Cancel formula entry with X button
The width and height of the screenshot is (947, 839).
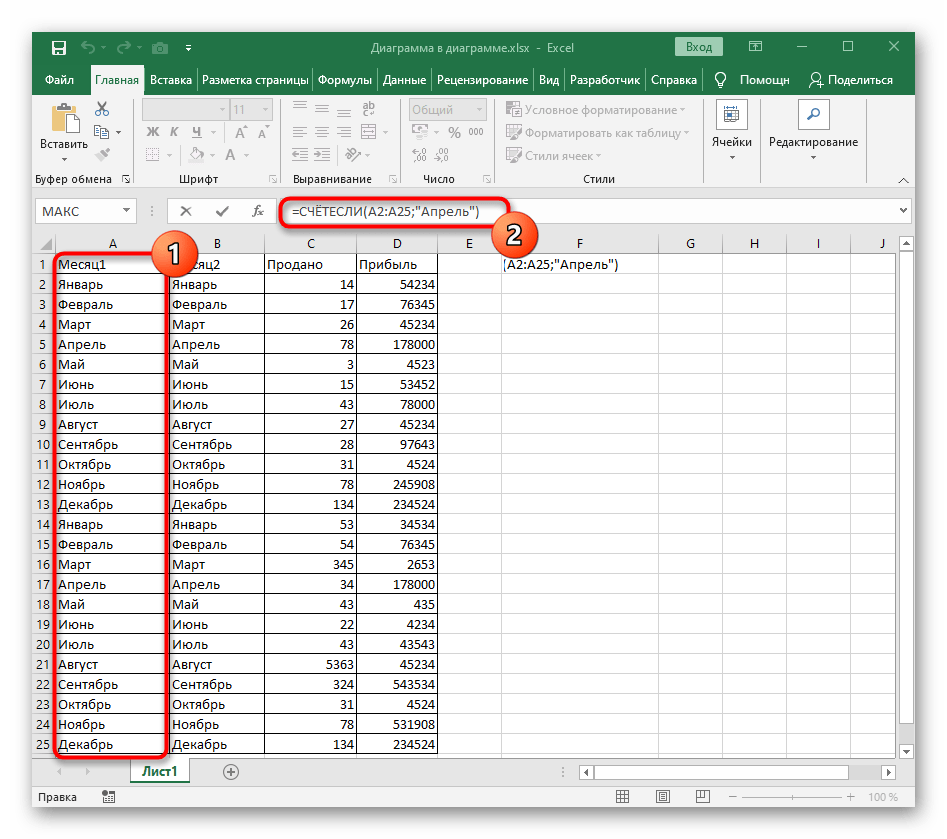pyautogui.click(x=186, y=211)
